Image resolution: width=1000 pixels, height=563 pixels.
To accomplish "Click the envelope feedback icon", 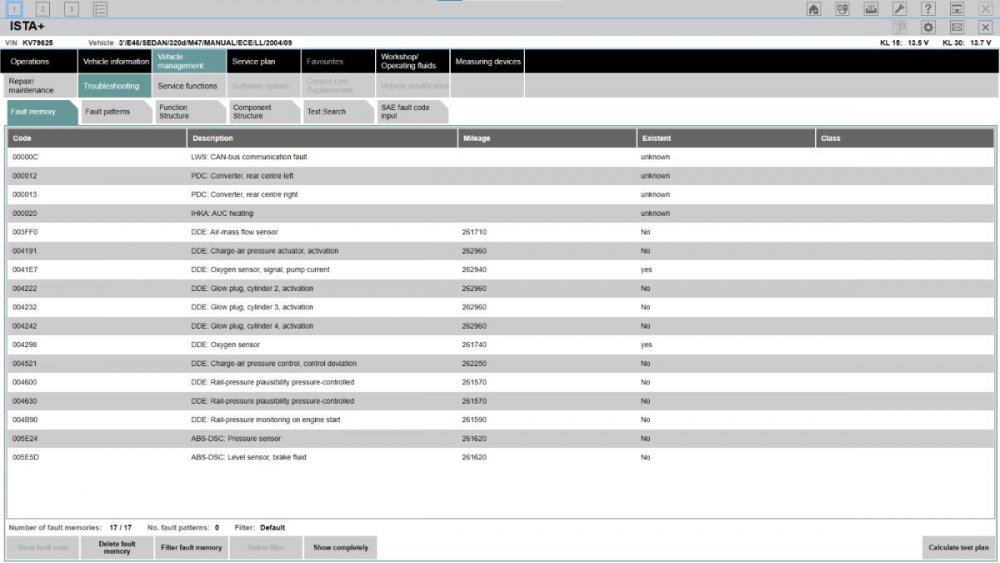I will (x=957, y=27).
